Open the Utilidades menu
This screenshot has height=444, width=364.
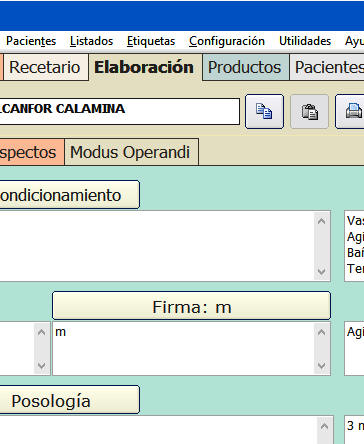click(305, 41)
